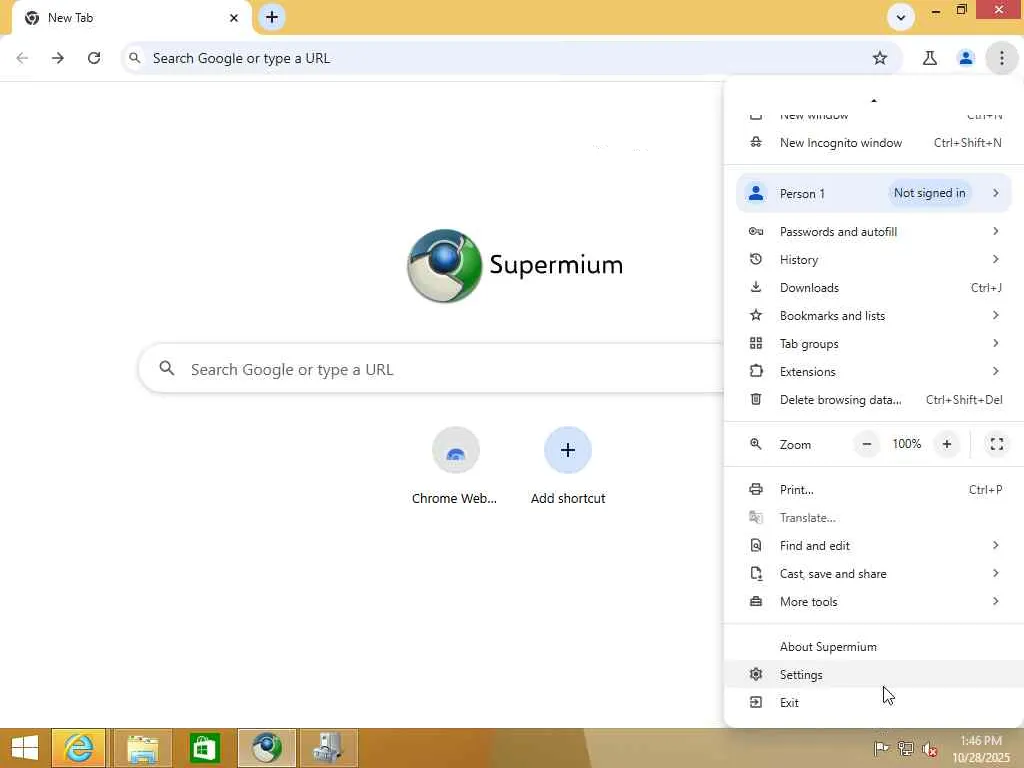Viewport: 1024px width, 768px height.
Task: Click the center Google search box
Action: click(431, 369)
